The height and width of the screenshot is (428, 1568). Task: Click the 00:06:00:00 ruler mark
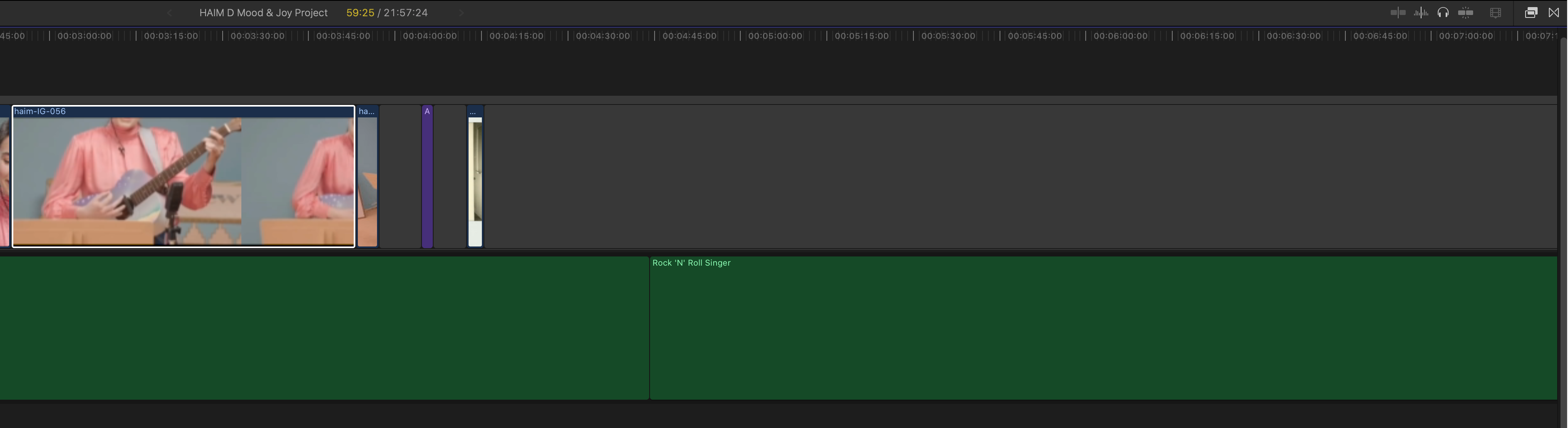(x=1121, y=36)
